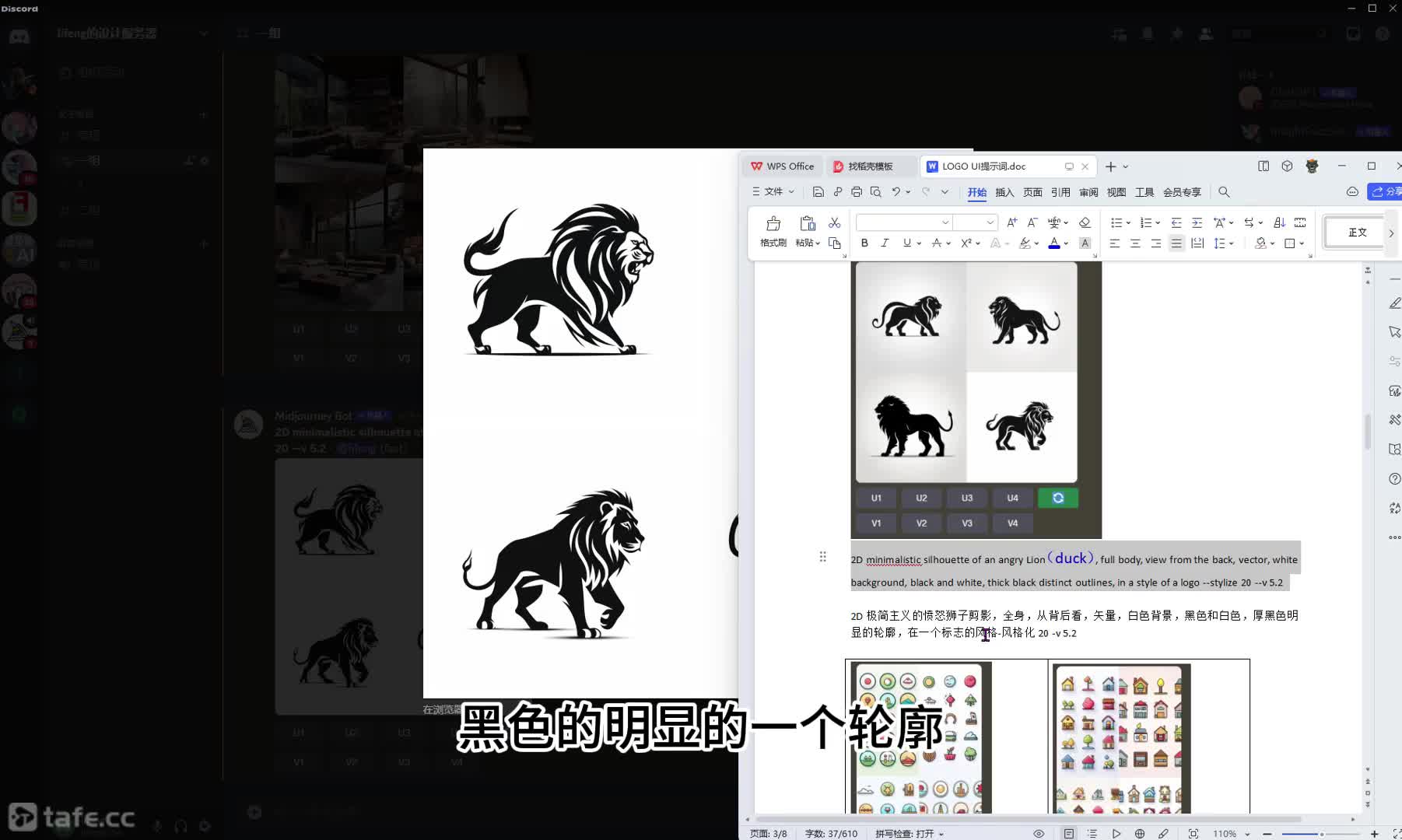Click the Save icon in WPS quick toolbar
The height and width of the screenshot is (840, 1402).
pyautogui.click(x=818, y=191)
